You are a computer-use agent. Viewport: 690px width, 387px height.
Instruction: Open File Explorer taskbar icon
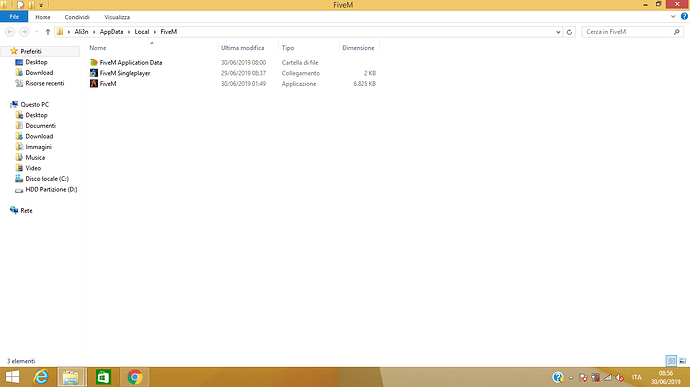point(71,377)
